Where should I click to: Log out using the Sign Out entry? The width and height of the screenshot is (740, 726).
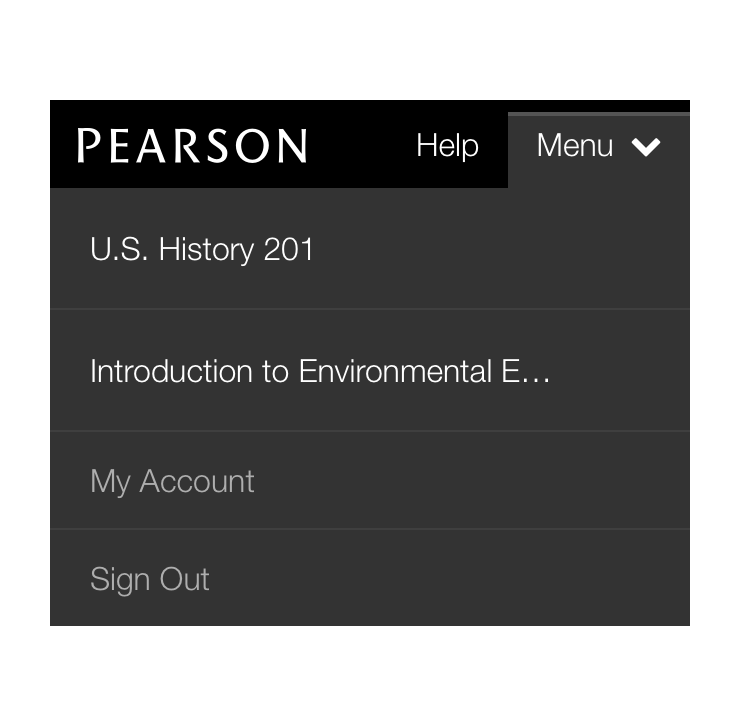(x=150, y=579)
